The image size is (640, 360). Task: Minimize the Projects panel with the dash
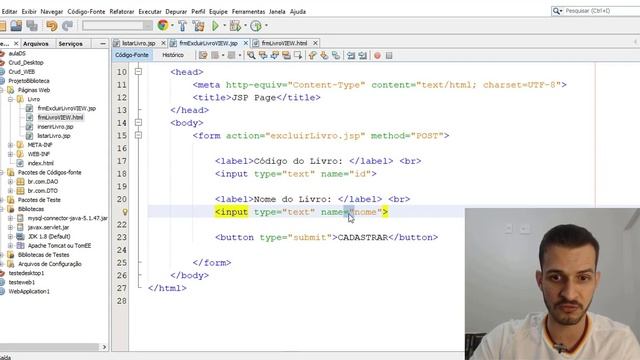tap(102, 43)
